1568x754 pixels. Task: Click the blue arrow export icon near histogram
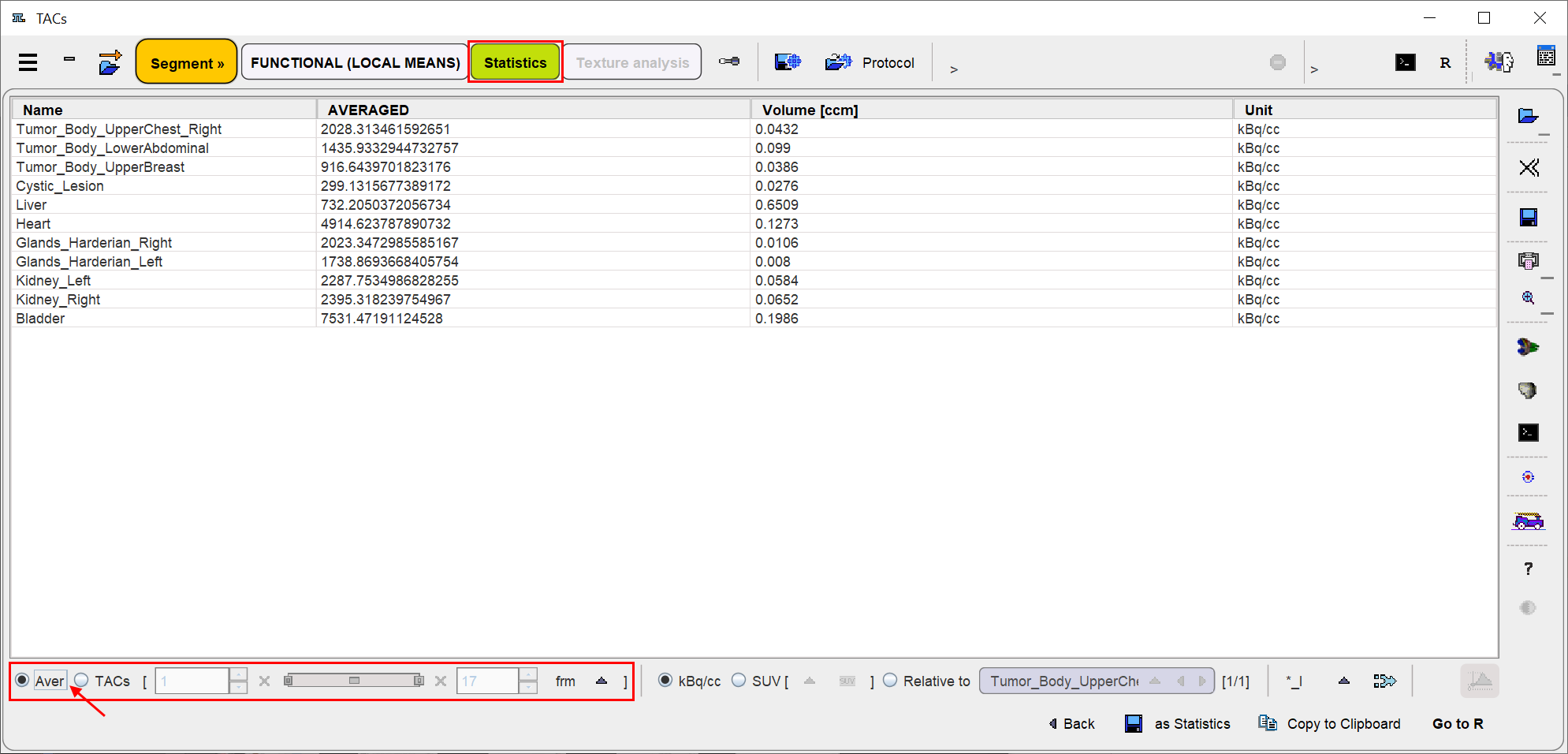point(1385,681)
